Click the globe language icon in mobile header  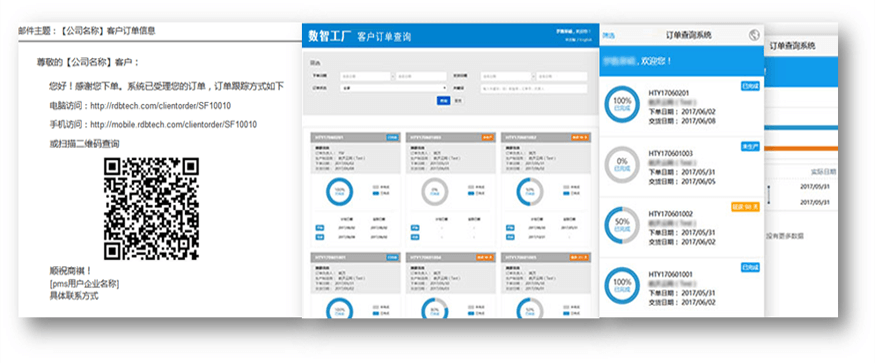754,35
